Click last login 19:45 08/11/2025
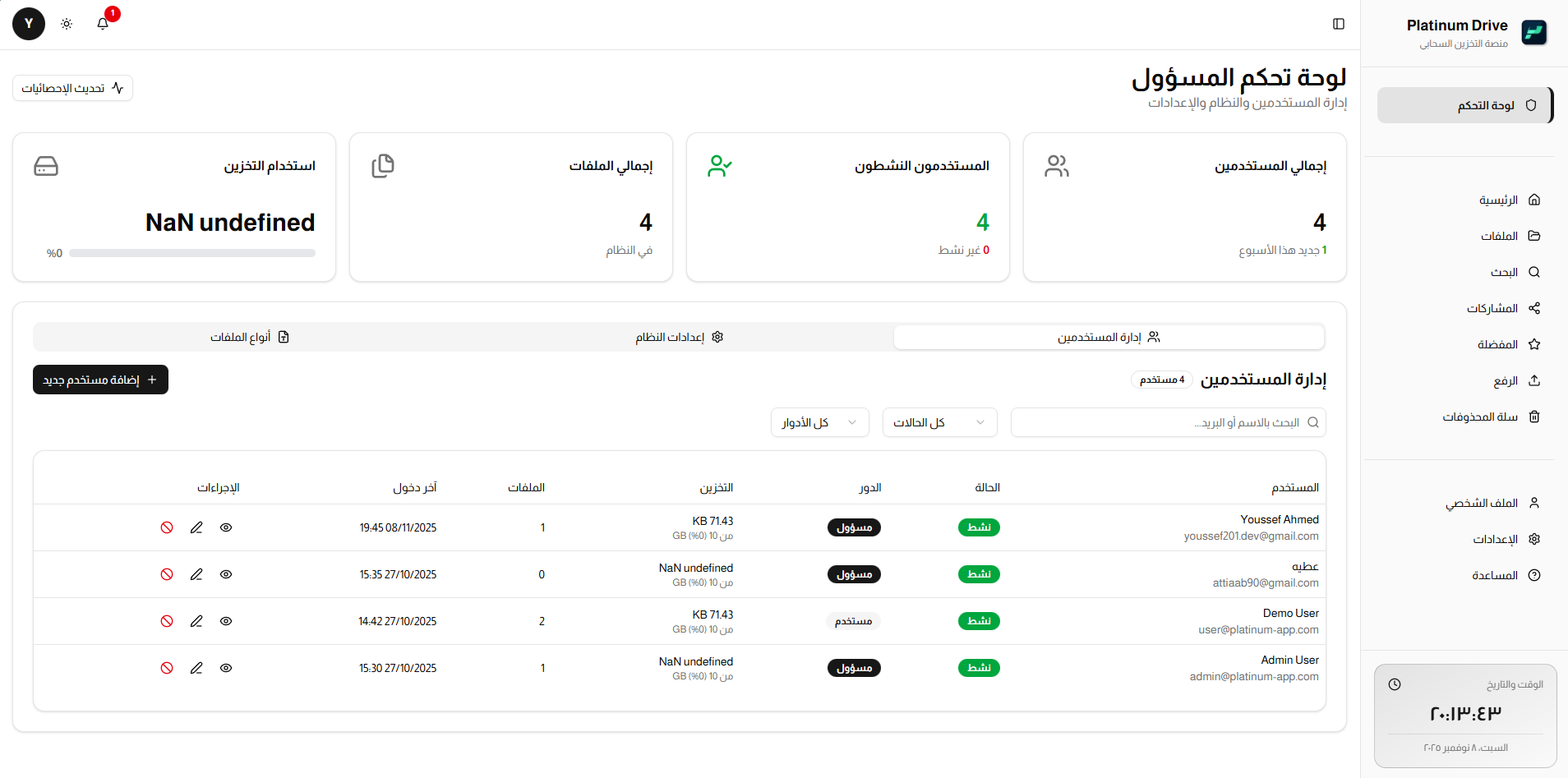Screen dimensions: 1568x778 point(398,527)
